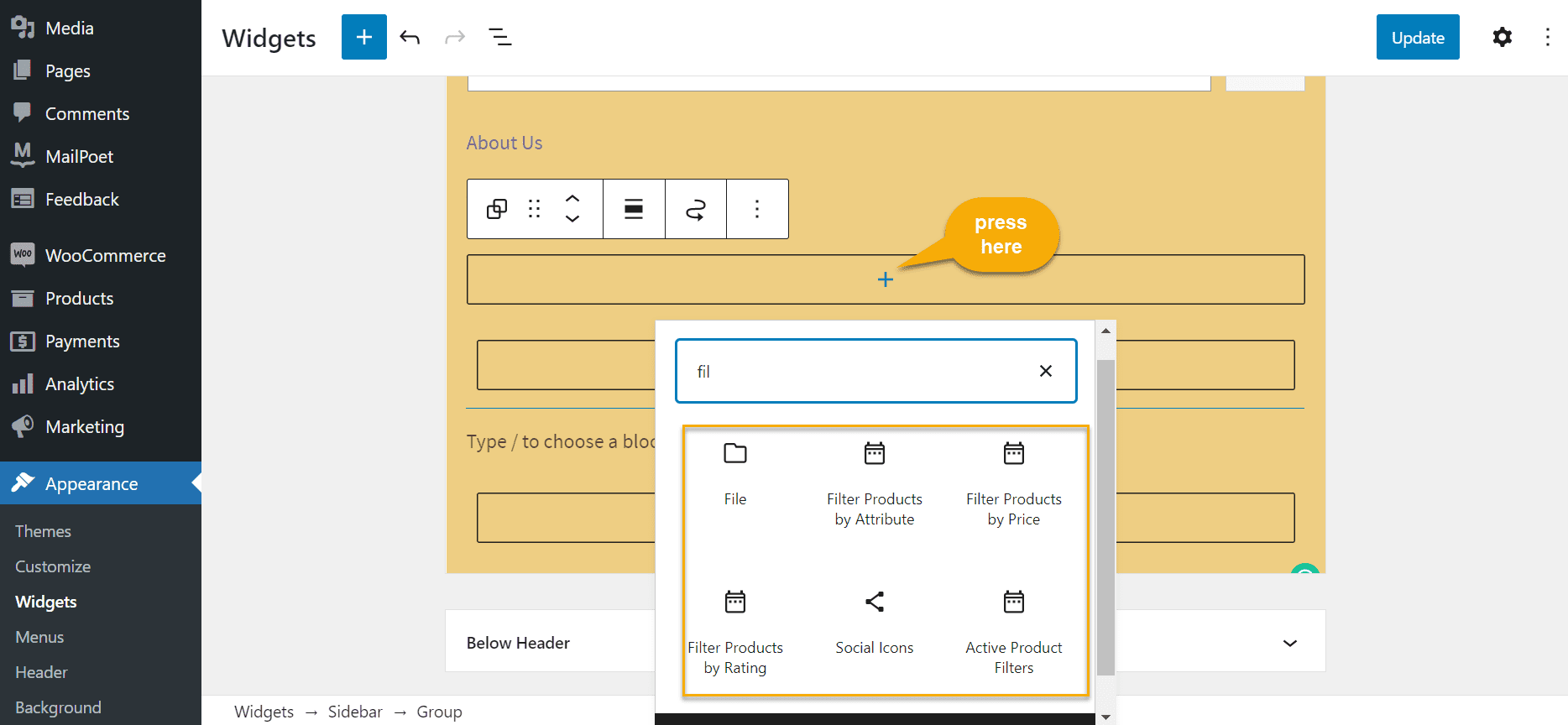Insert Filter Products by Attribute block
The width and height of the screenshot is (1568, 725).
(x=875, y=484)
